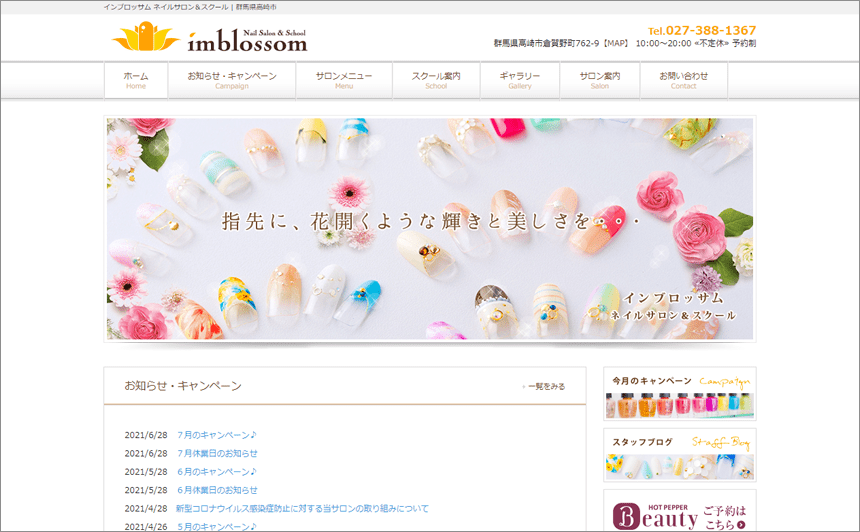Open お知らせ・キャンペーン Campaign menu item

232,81
